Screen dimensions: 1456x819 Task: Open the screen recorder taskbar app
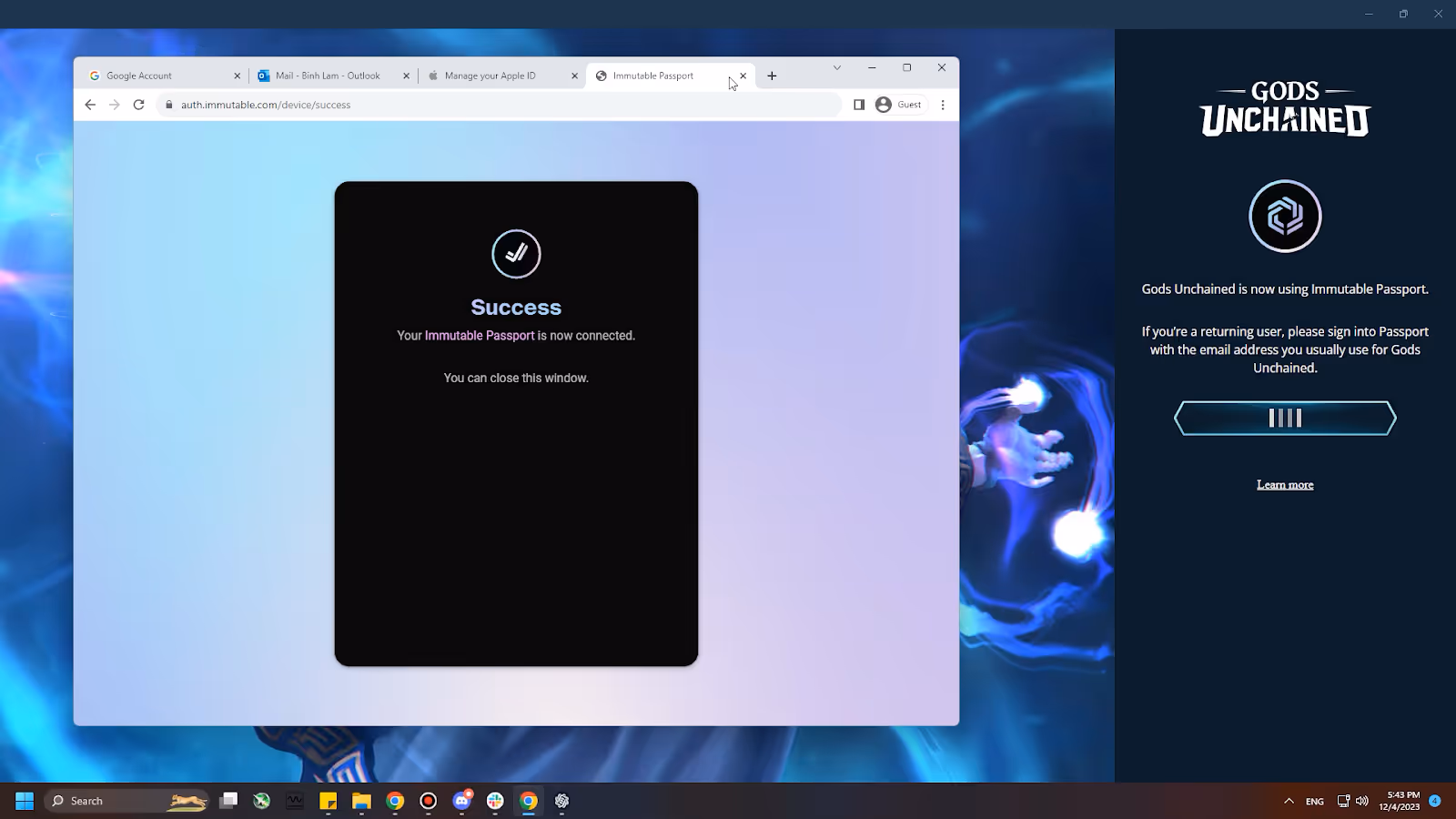pos(429,801)
